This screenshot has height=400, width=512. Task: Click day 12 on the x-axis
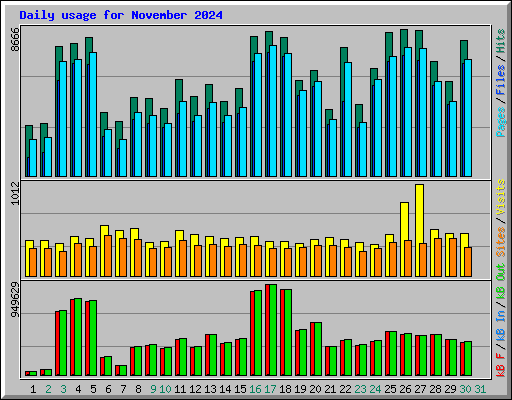pyautogui.click(x=195, y=389)
